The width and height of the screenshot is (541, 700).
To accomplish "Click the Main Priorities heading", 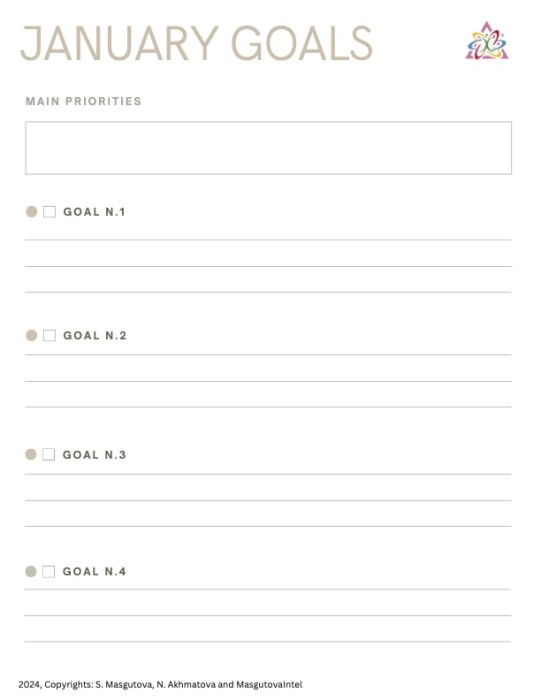I will pyautogui.click(x=83, y=101).
